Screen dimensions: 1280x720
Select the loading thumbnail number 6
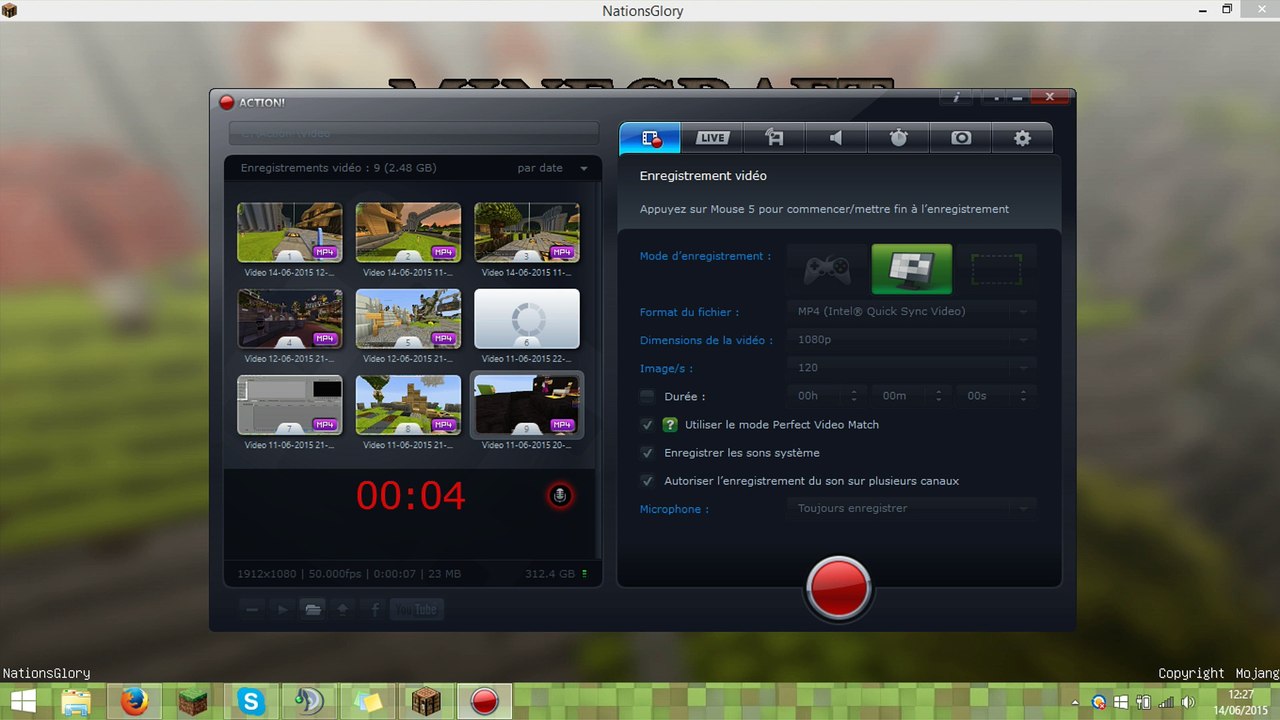(527, 318)
